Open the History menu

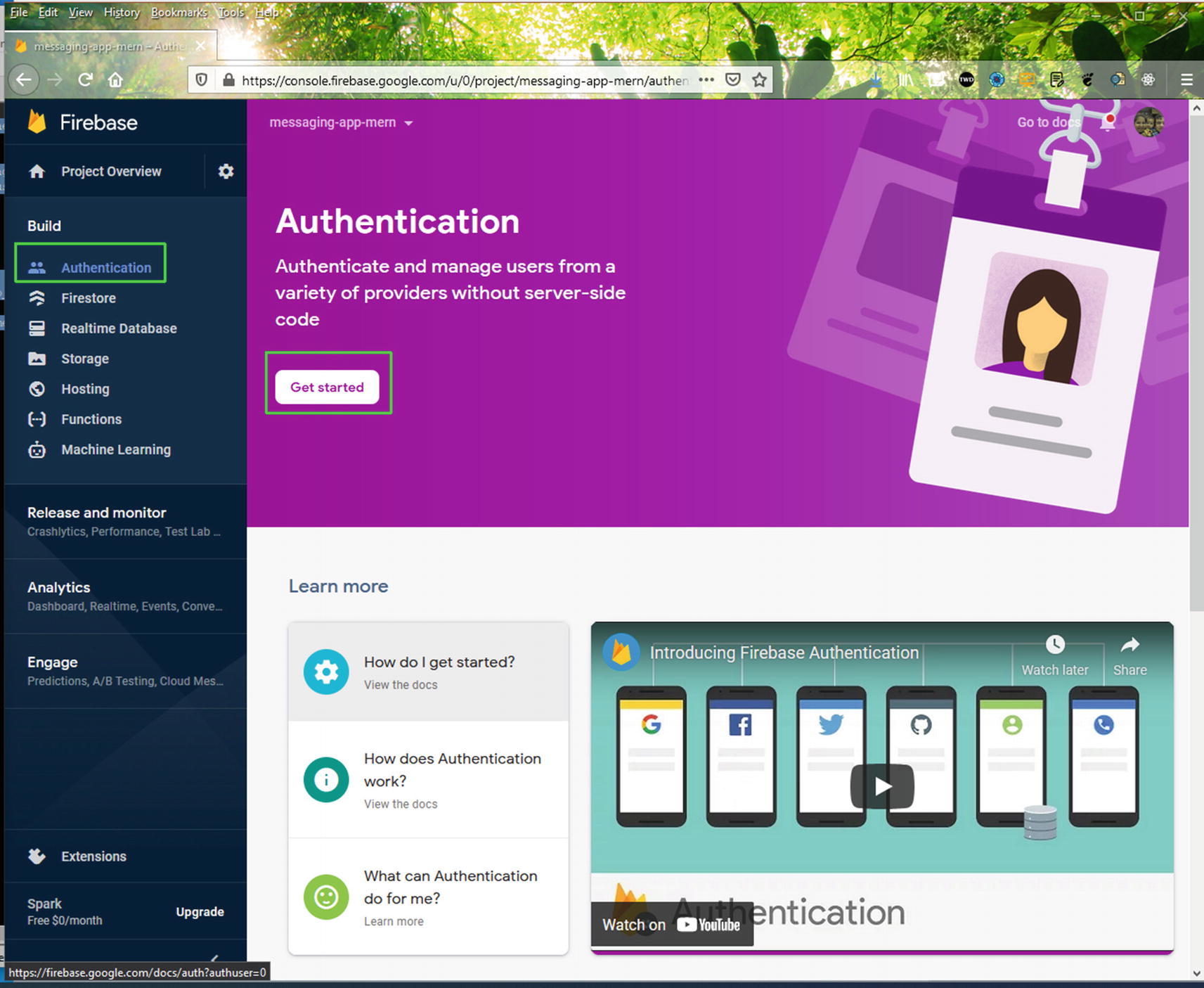(122, 12)
